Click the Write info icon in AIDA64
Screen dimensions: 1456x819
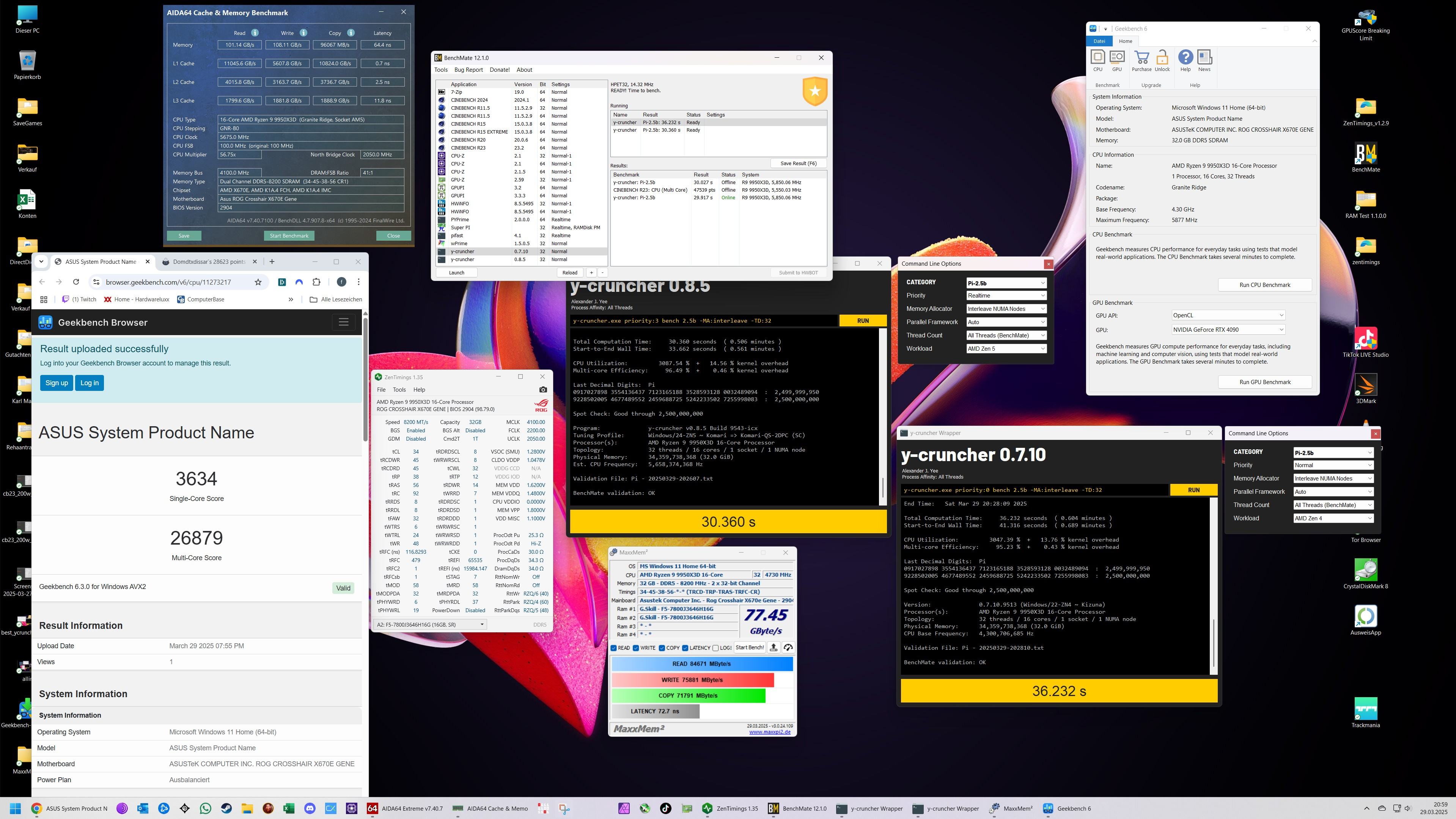(303, 33)
